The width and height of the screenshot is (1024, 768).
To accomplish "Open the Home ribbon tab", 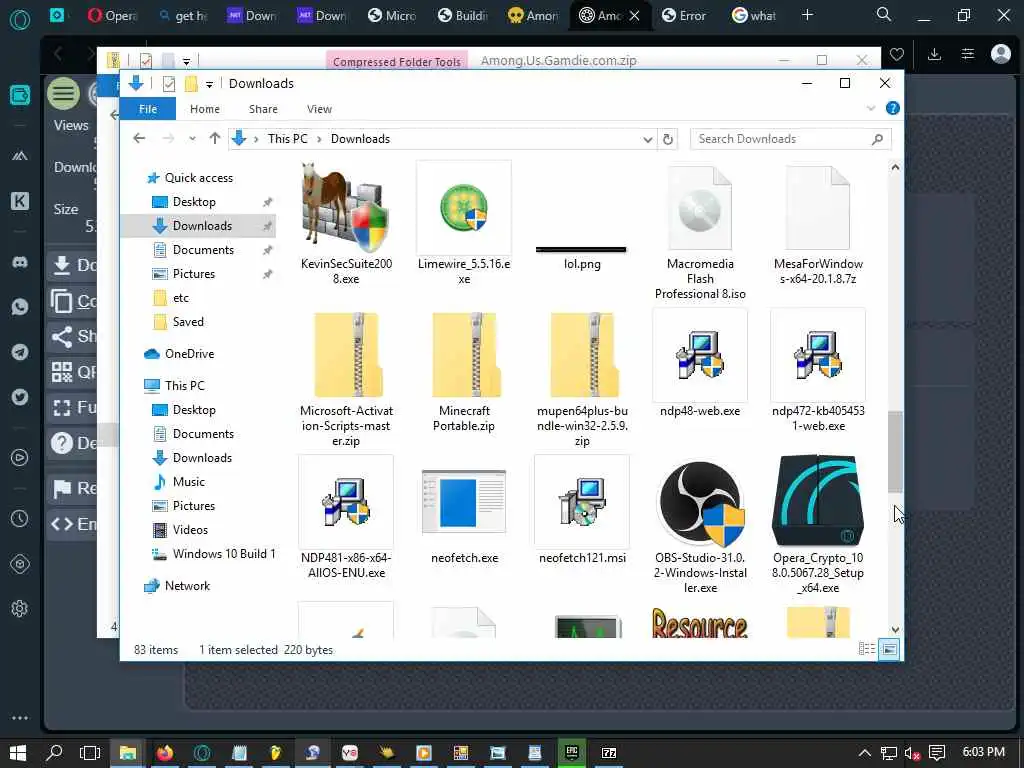I will tap(204, 109).
